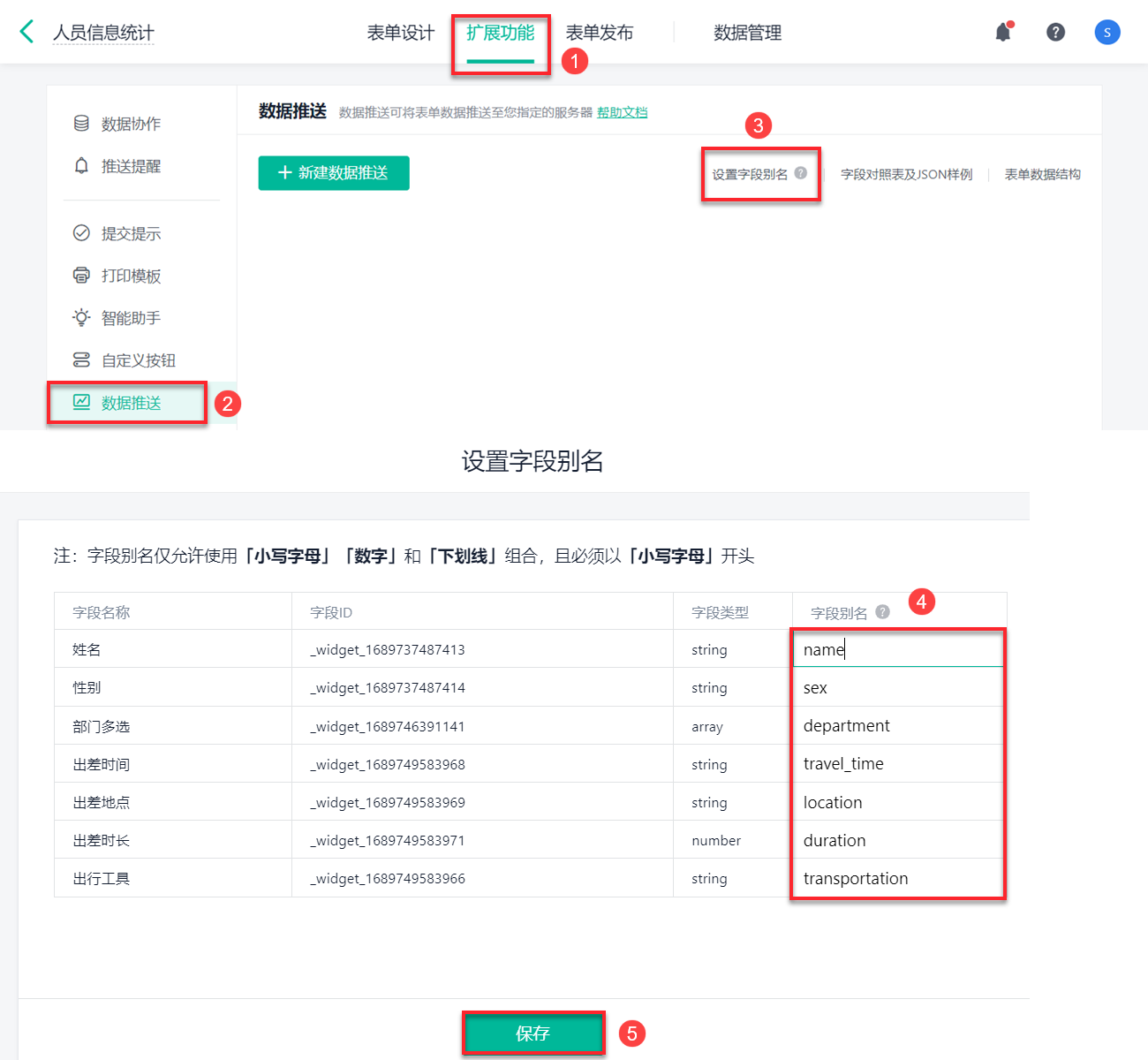
Task: Click field ID _widget_1689737487414
Action: (x=388, y=687)
